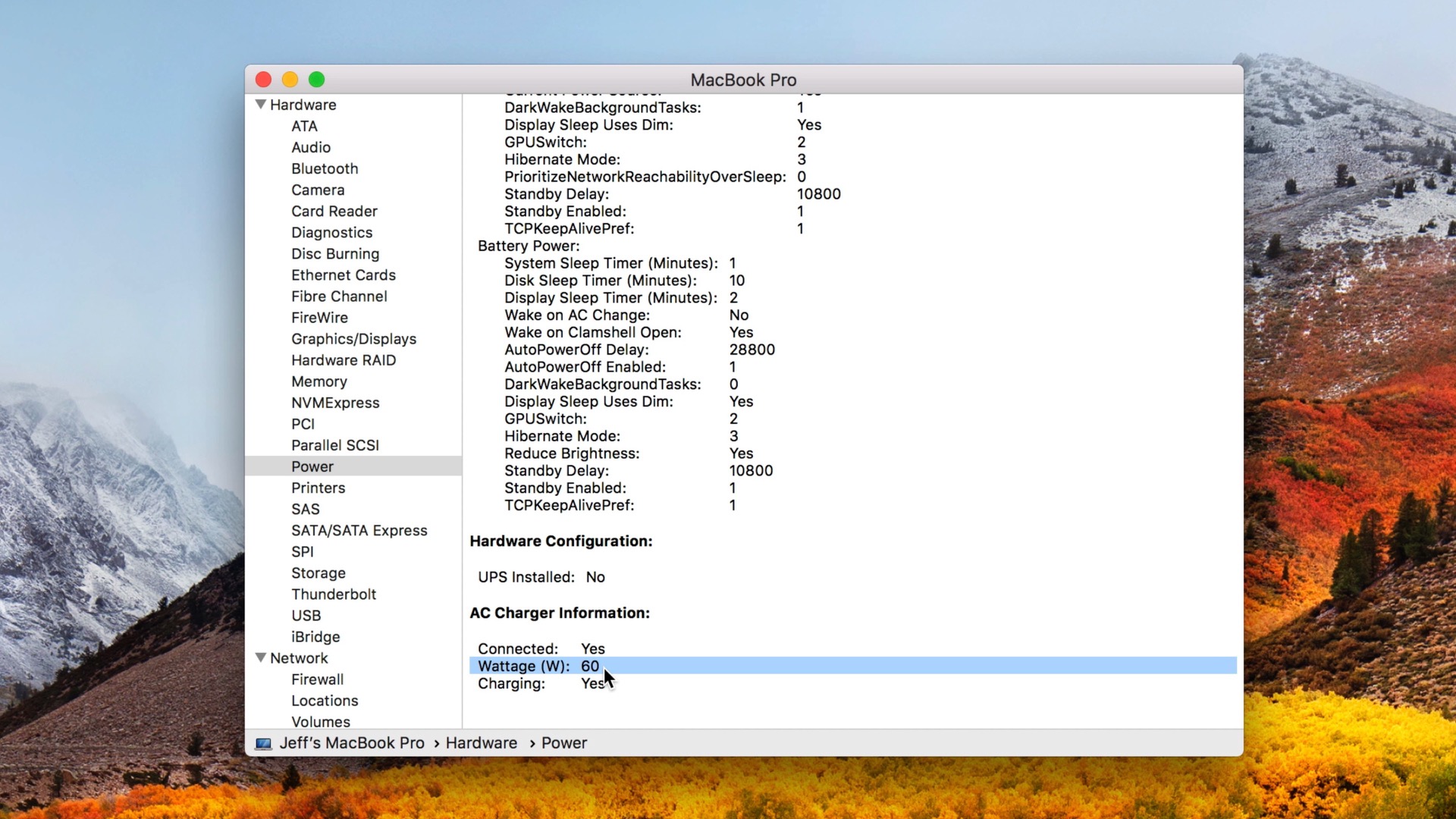Click the laptop icon in path bar

[x=263, y=743]
